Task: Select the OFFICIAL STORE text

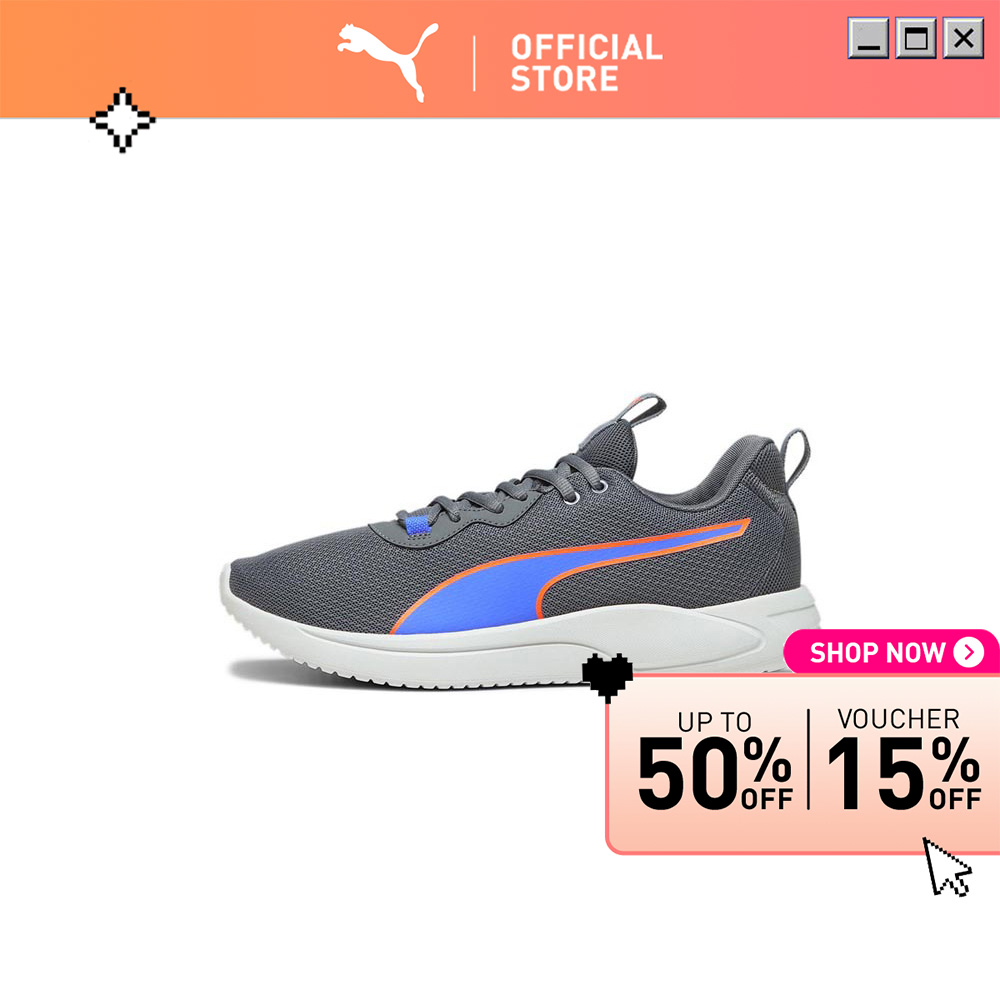Action: pos(586,62)
